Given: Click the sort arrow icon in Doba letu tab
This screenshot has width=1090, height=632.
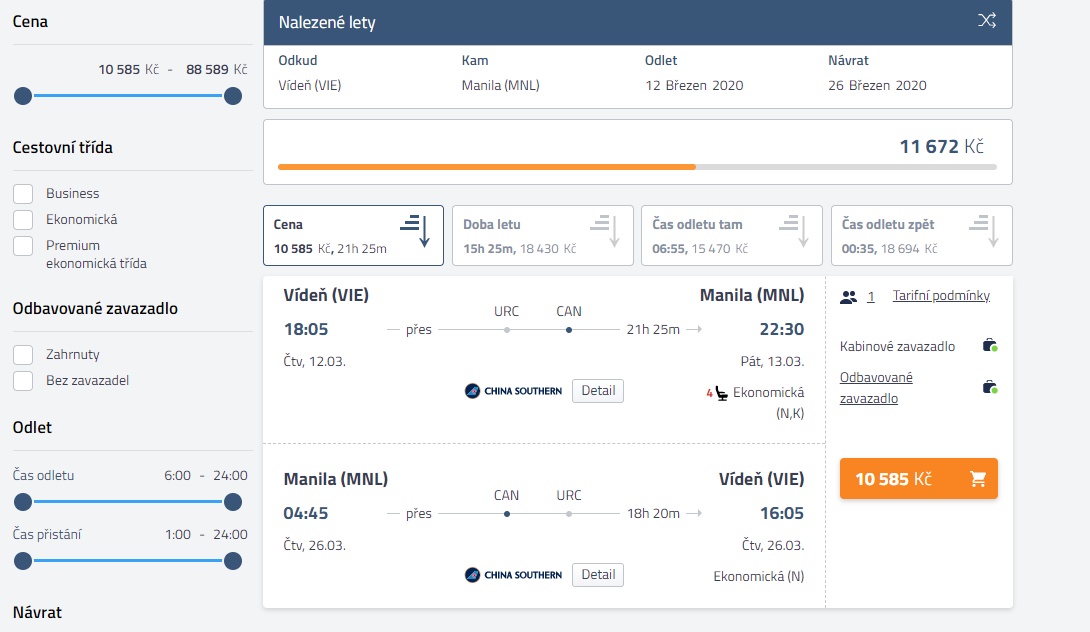Looking at the screenshot, I should click(605, 231).
